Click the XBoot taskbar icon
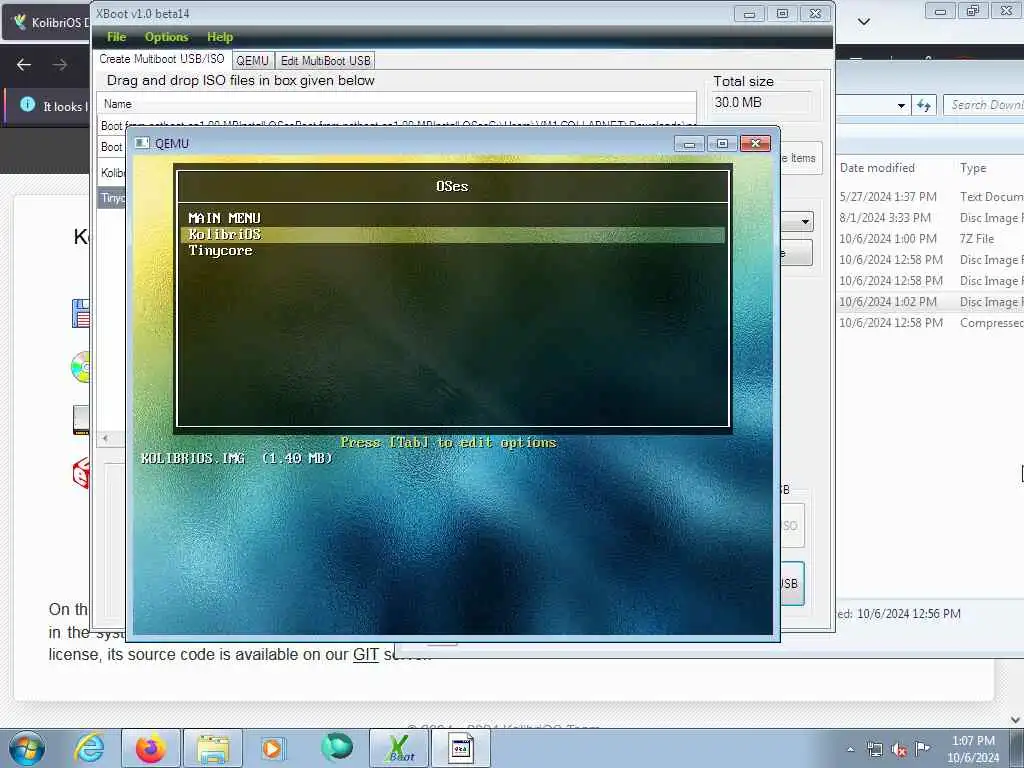Screen dimensions: 1024x768 coord(398,748)
